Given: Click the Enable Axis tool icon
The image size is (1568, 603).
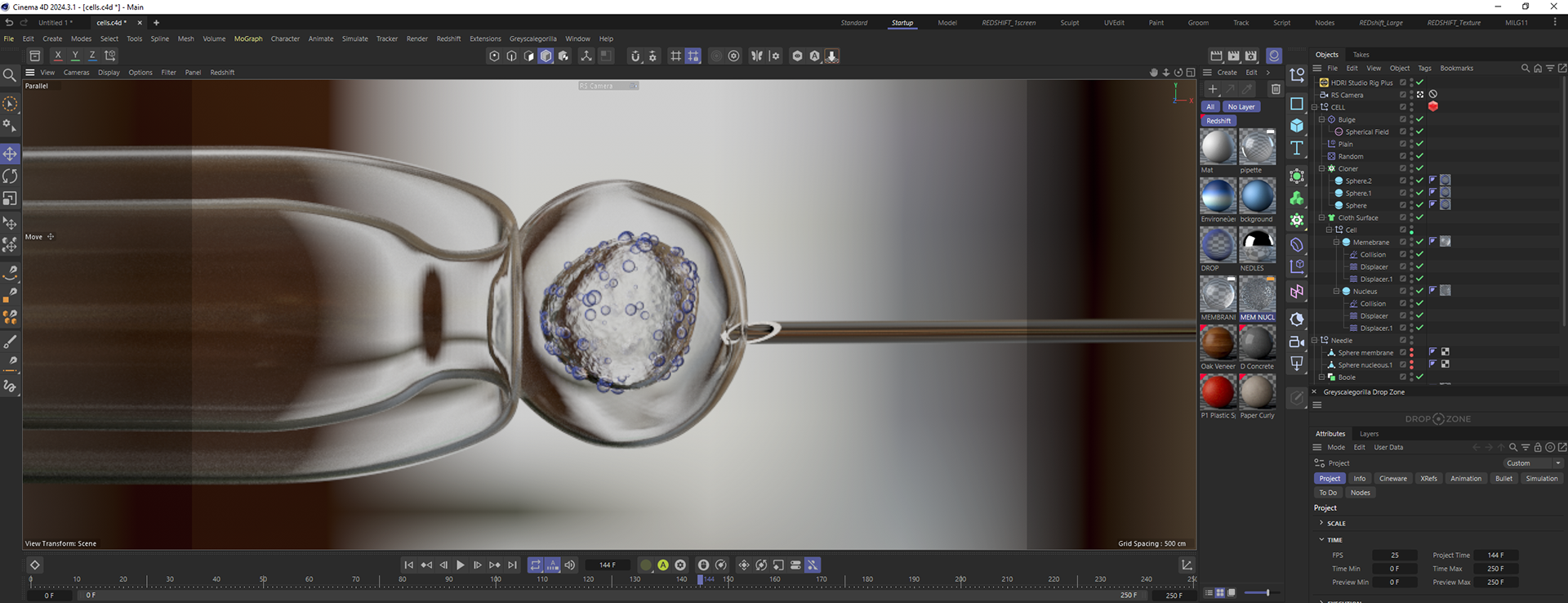Looking at the screenshot, I should point(586,56).
